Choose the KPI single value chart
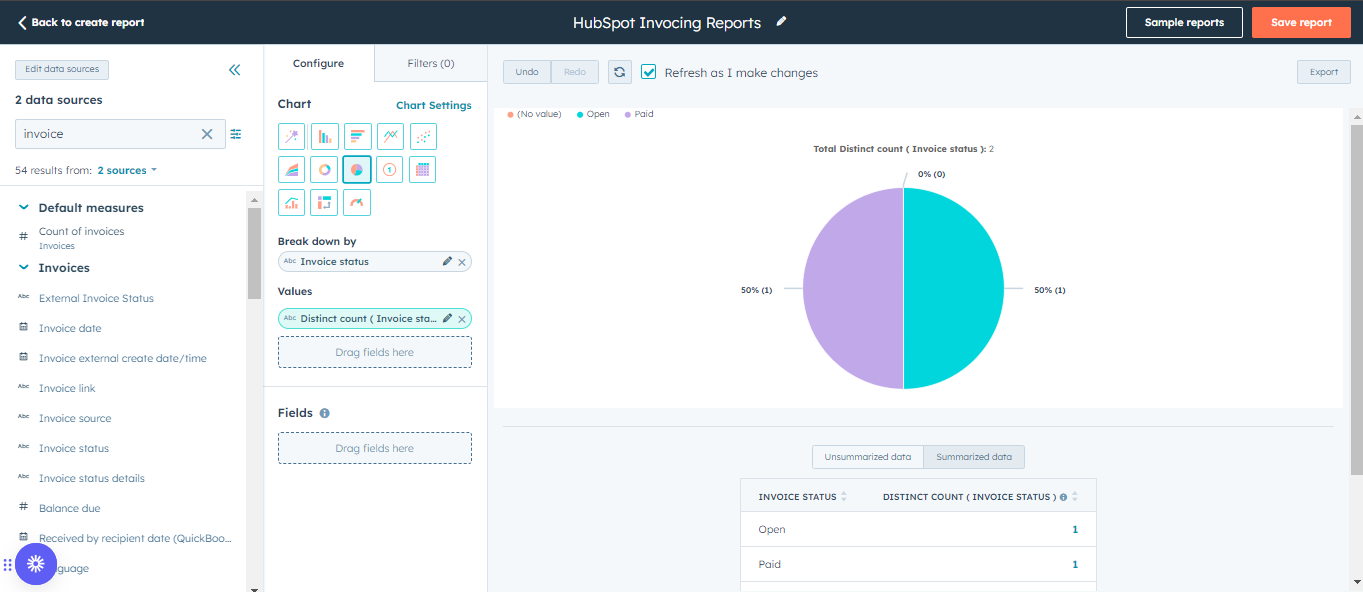 coord(390,169)
